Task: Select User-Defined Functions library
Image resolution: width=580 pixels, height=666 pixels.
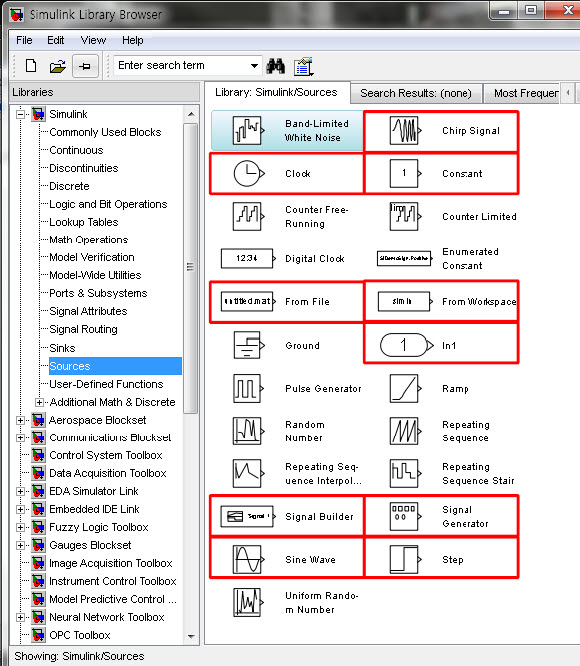Action: click(x=106, y=384)
